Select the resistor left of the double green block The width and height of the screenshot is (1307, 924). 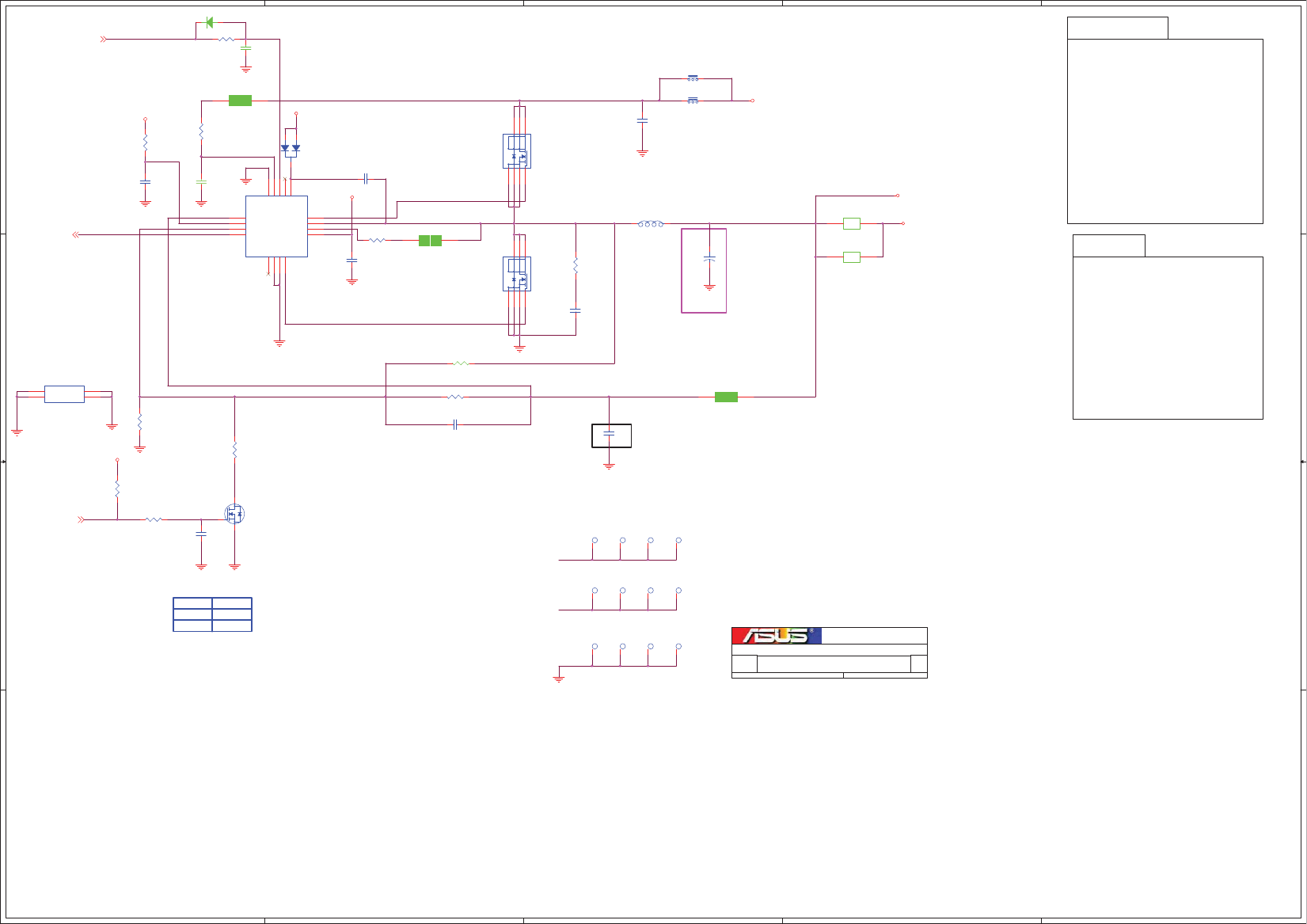tap(377, 241)
